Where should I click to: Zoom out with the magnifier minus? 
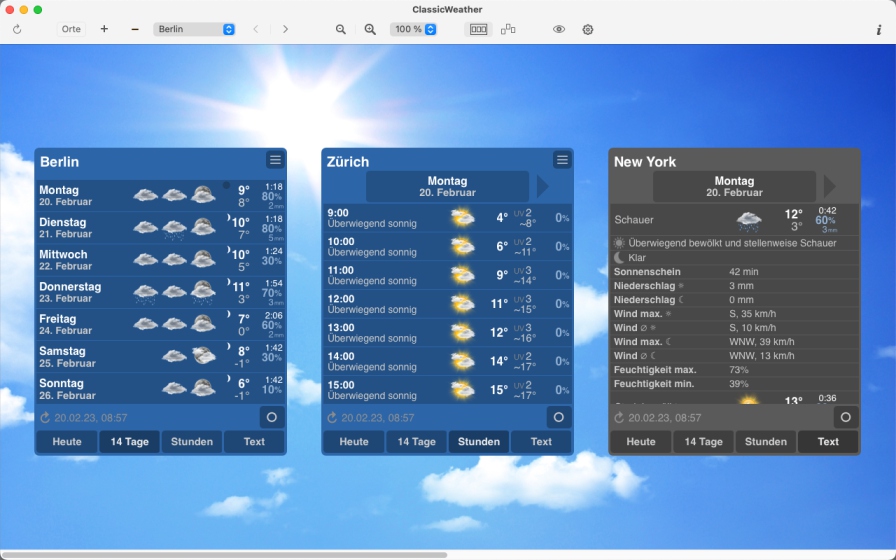[341, 29]
